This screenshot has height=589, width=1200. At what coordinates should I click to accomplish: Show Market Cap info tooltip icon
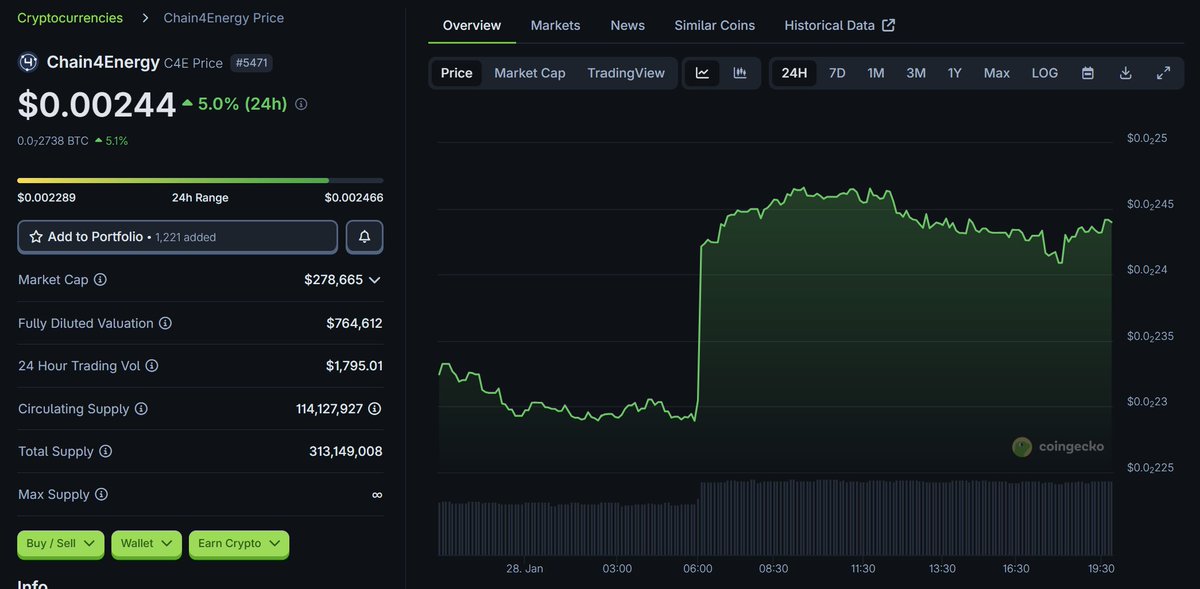(100, 280)
